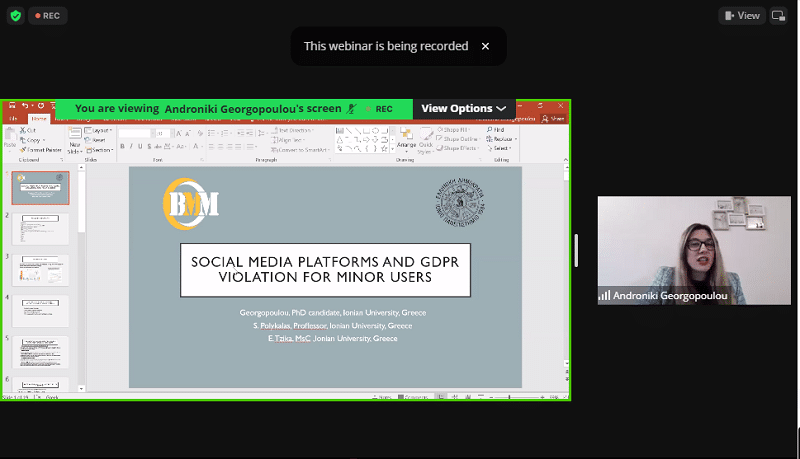Click Decrease Font Size icon
This screenshot has height=459, width=800.
[188, 133]
